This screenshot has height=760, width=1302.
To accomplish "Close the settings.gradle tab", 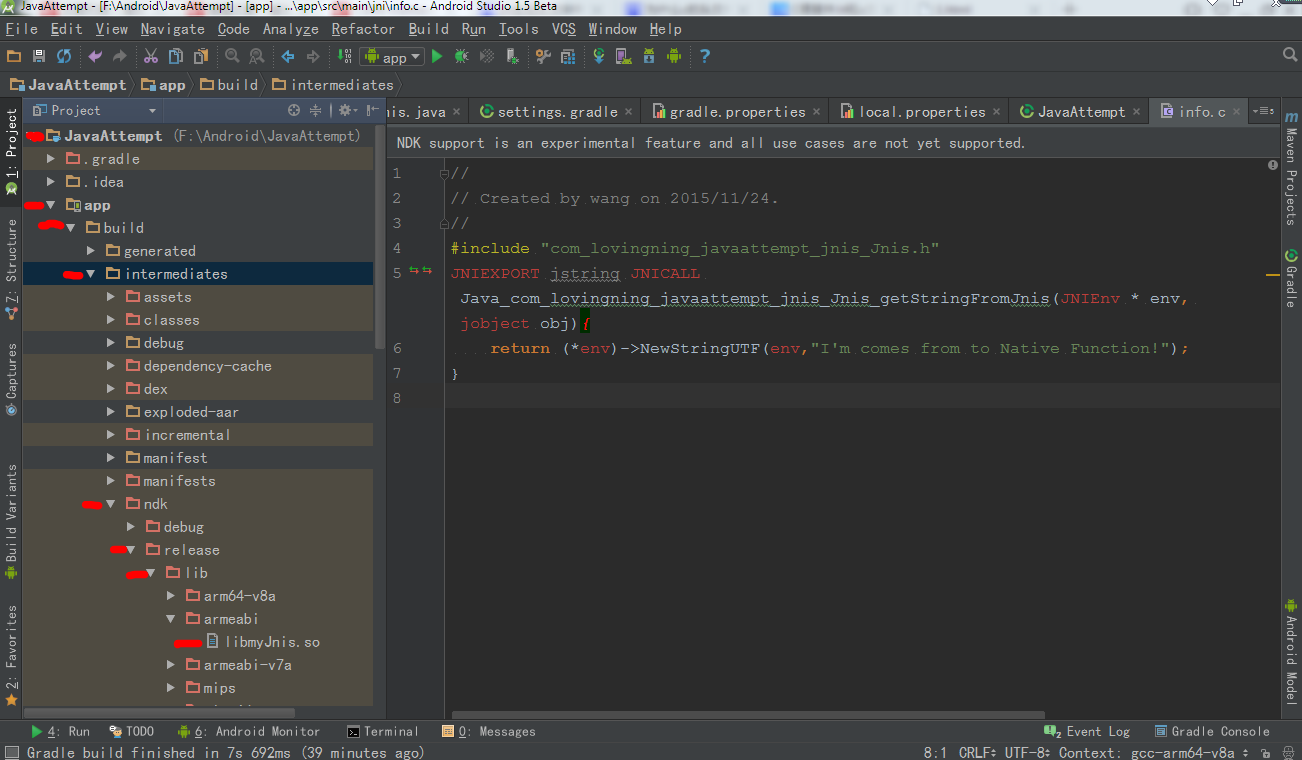I will [x=628, y=112].
